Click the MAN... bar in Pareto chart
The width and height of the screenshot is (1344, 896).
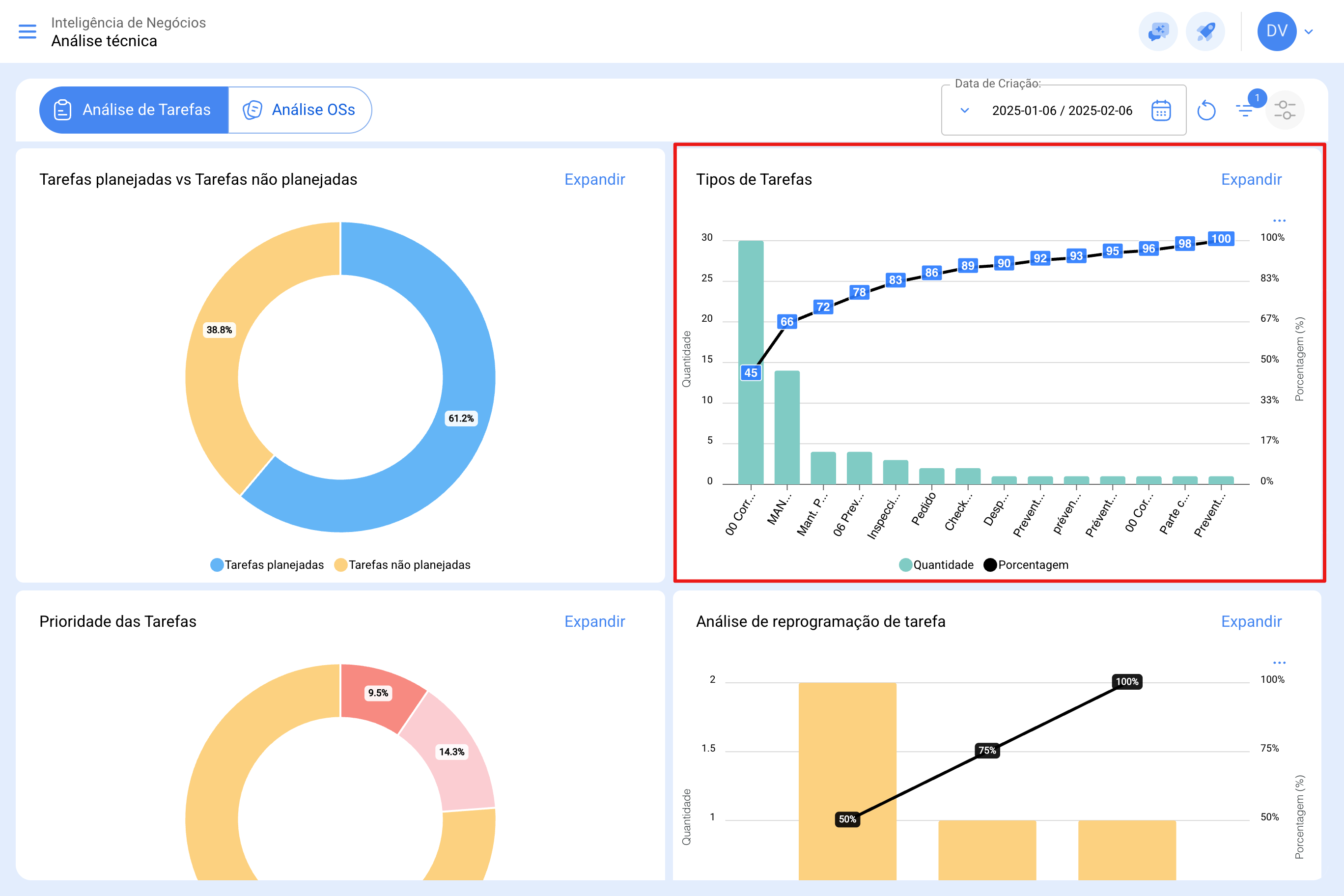pos(787,427)
